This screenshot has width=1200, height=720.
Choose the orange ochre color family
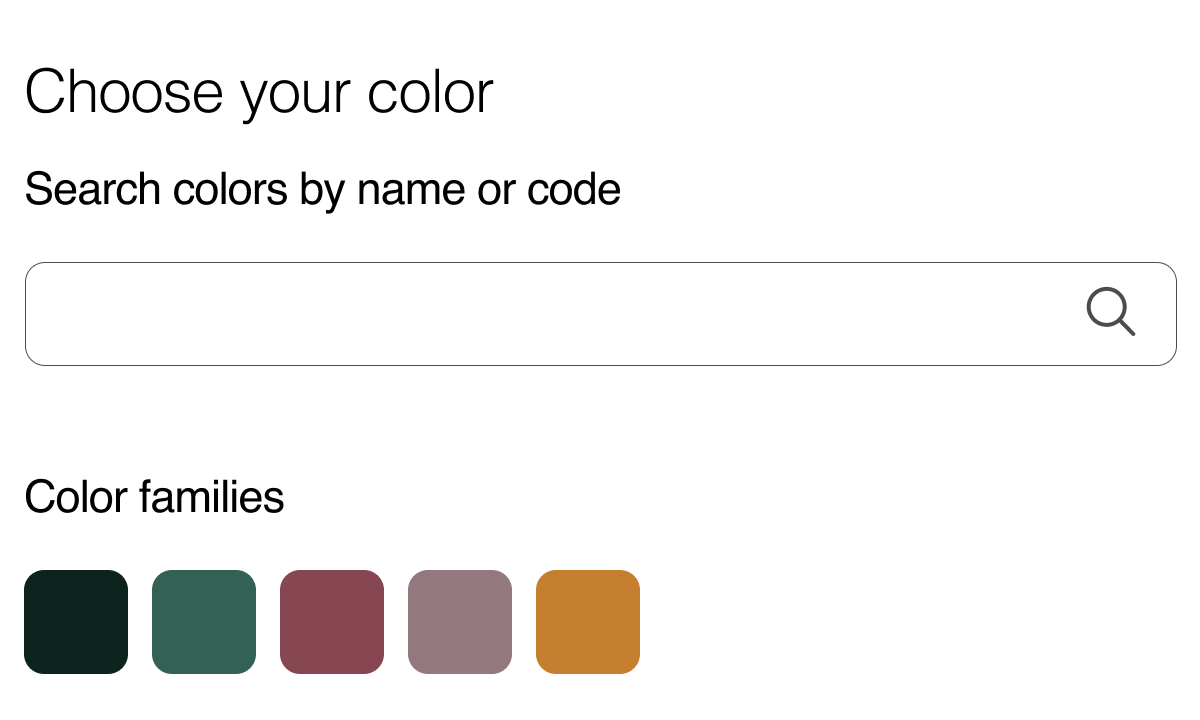tap(588, 622)
